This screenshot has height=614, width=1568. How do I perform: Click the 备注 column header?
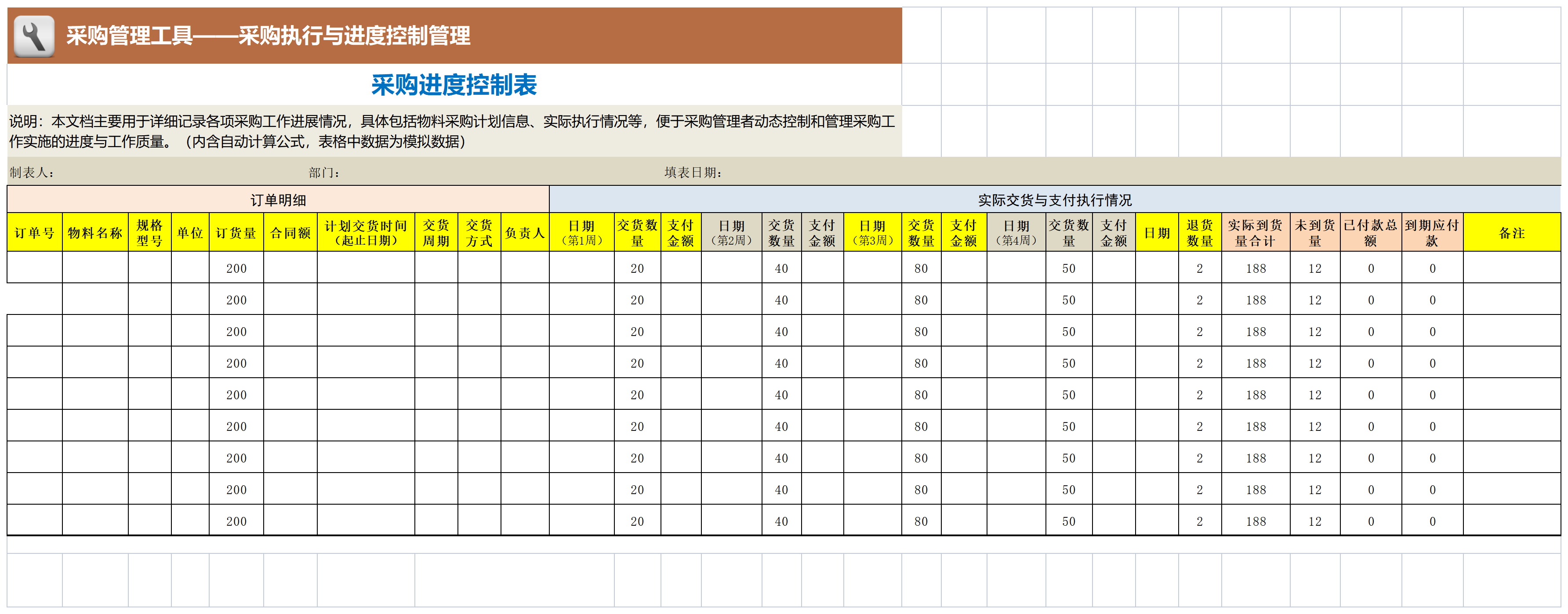[1512, 232]
